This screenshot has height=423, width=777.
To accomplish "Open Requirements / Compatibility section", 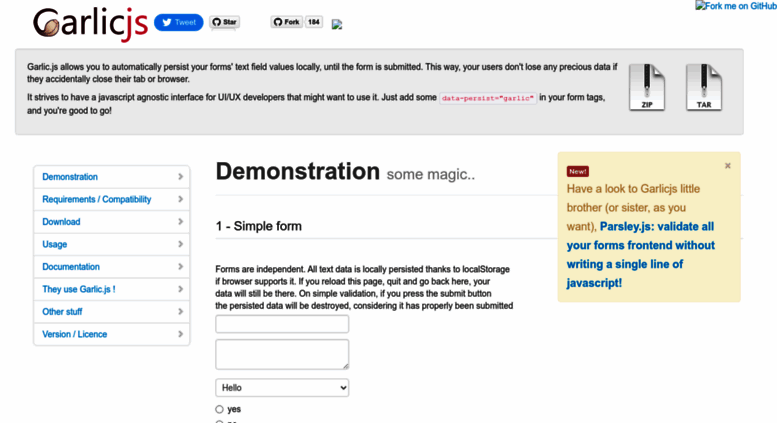I will tap(111, 199).
